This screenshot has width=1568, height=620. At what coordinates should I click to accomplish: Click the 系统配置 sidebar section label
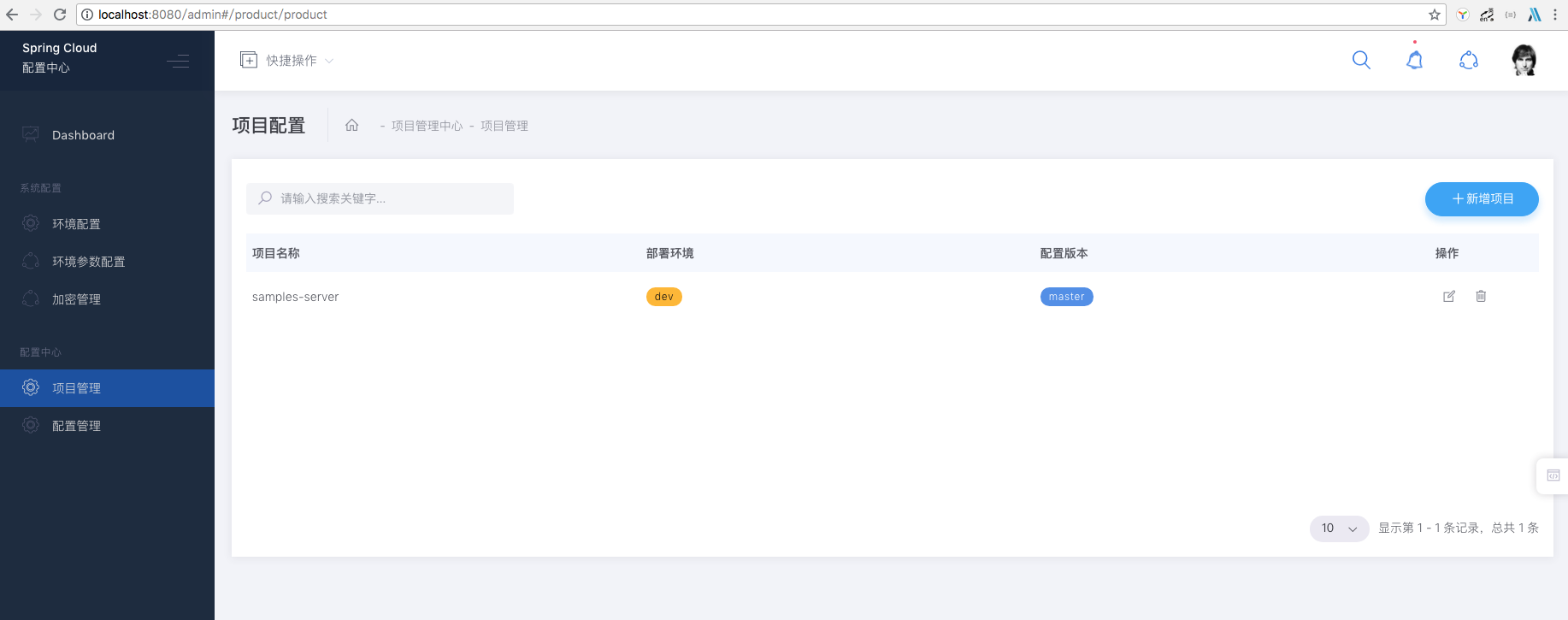coord(41,188)
